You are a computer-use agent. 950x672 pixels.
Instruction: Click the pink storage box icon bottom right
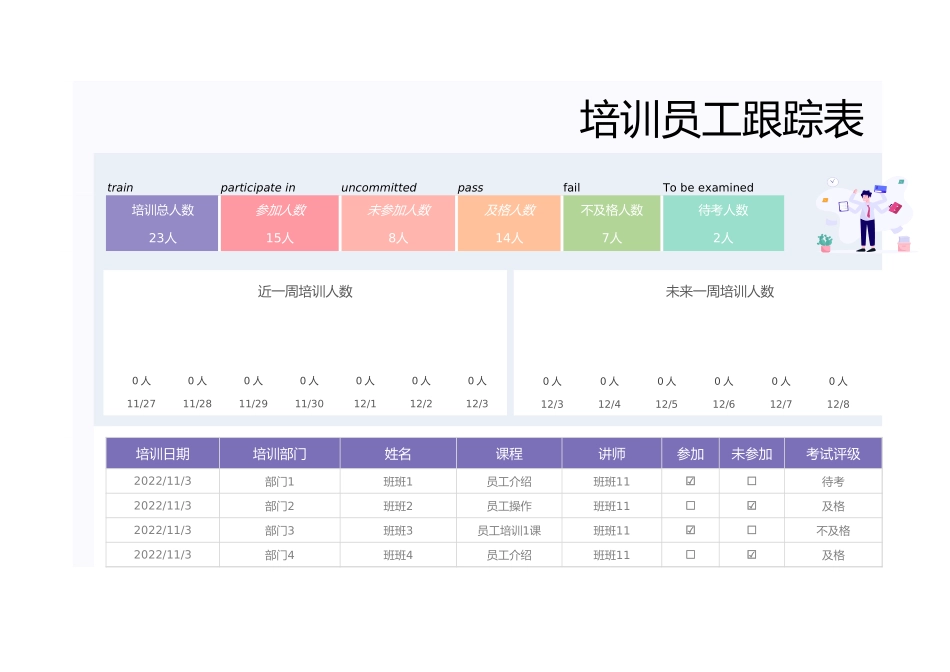click(904, 245)
